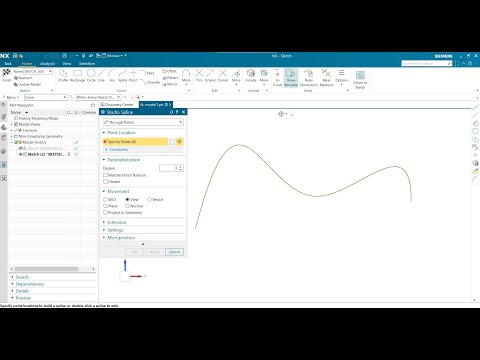Adjust the Degree stepper arrows
The width and height of the screenshot is (480, 360).
point(181,168)
